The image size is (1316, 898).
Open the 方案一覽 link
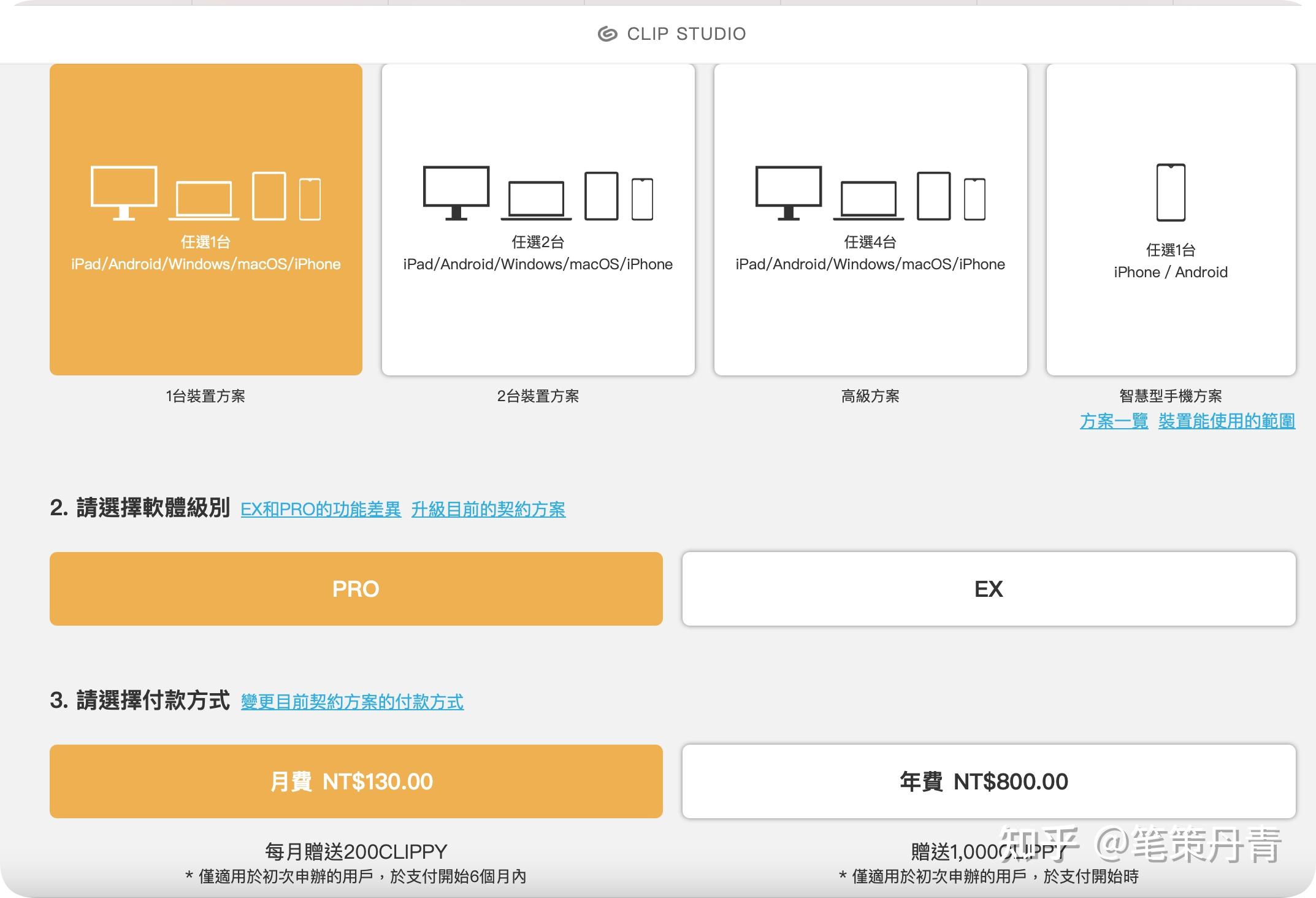coord(1114,421)
